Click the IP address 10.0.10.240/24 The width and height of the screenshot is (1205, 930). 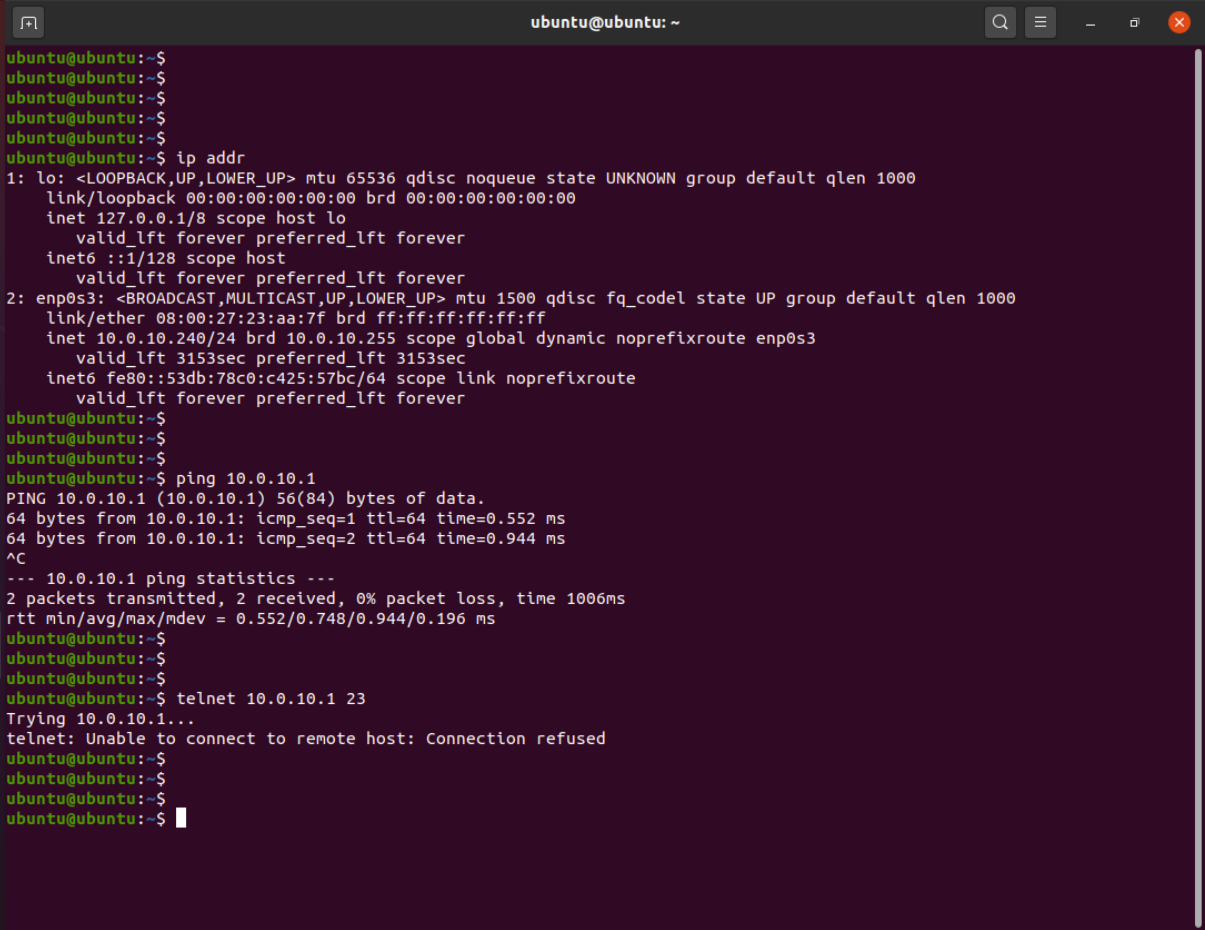[x=166, y=338]
